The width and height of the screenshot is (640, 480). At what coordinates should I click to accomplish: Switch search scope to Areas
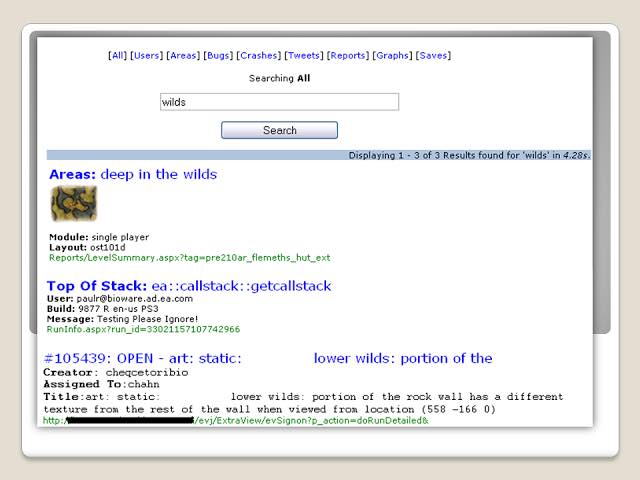pyautogui.click(x=183, y=56)
